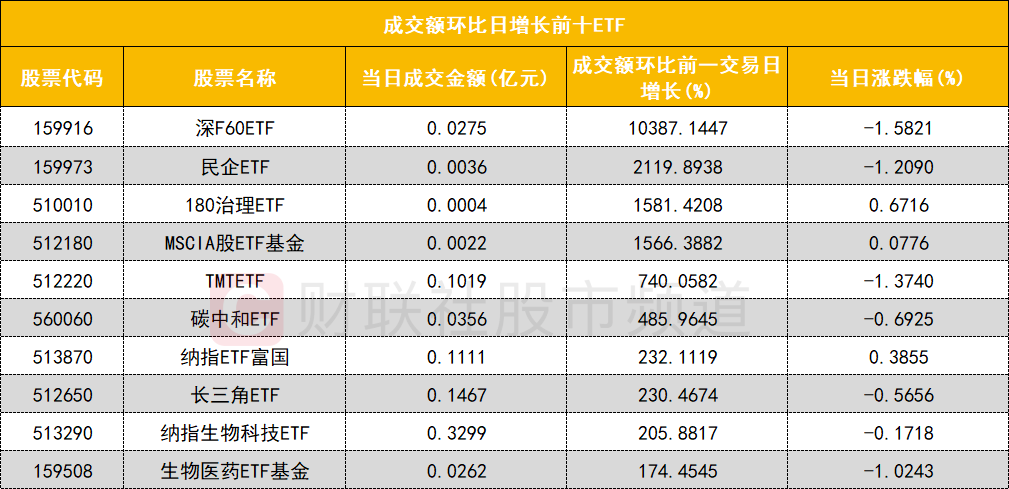1009x489 pixels.
Task: Select stock code 510010
Action: 61,205
